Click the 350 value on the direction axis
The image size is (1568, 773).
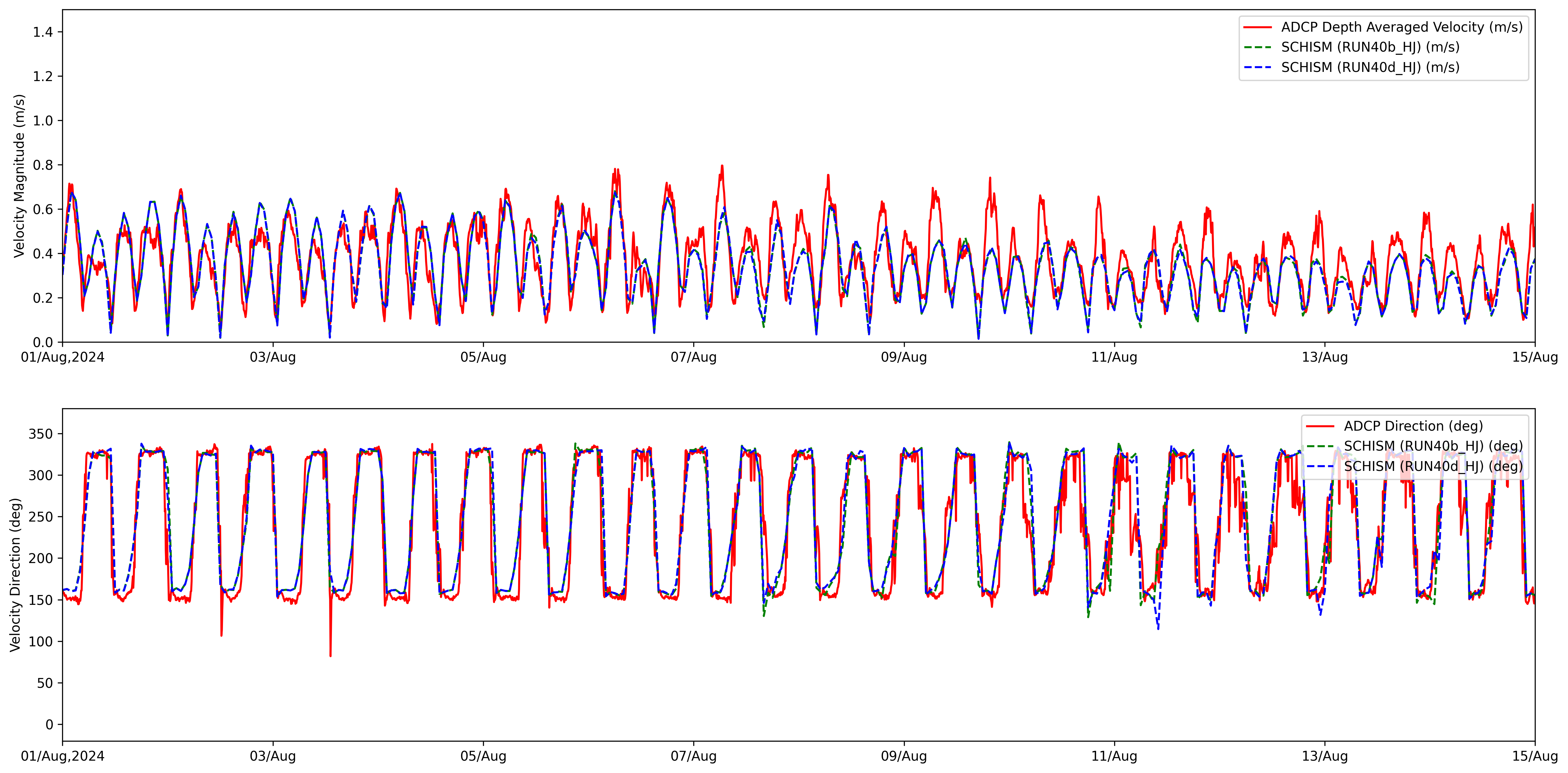point(41,434)
